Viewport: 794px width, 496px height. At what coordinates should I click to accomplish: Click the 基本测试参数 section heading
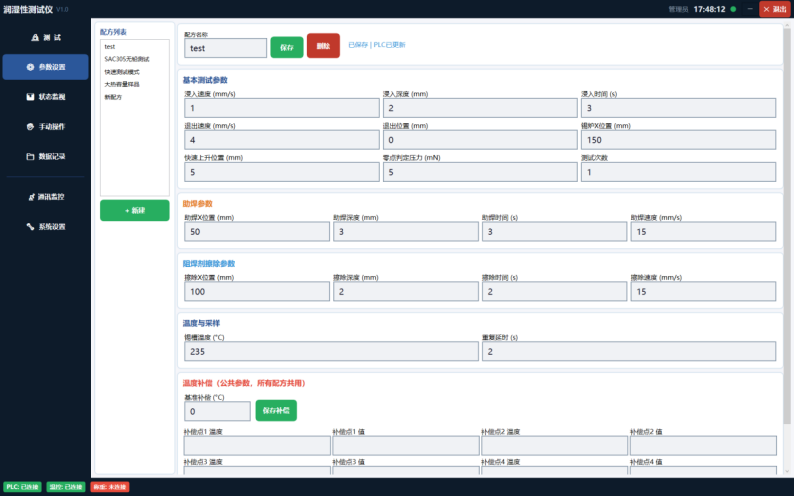(205, 80)
